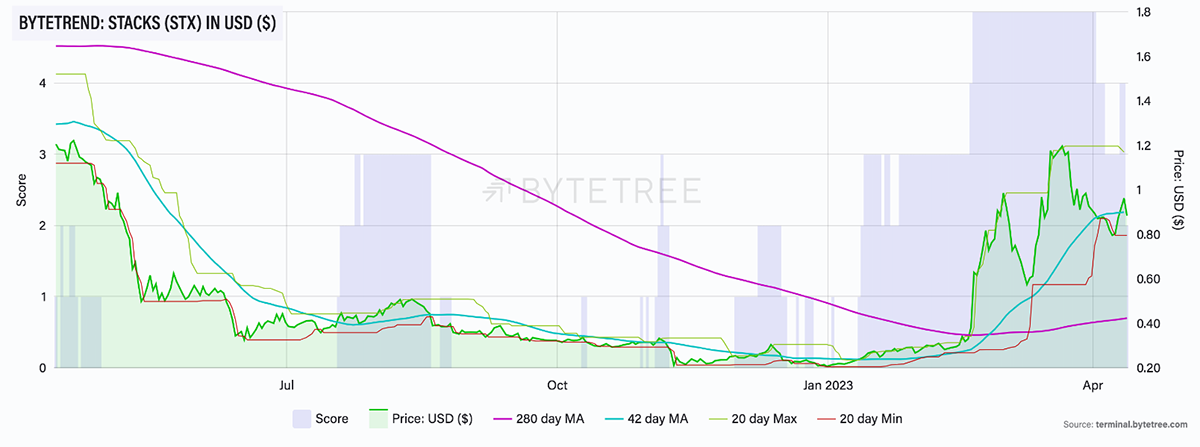Click the 1.8 value on the price axis
The height and width of the screenshot is (447, 1200).
point(1145,12)
